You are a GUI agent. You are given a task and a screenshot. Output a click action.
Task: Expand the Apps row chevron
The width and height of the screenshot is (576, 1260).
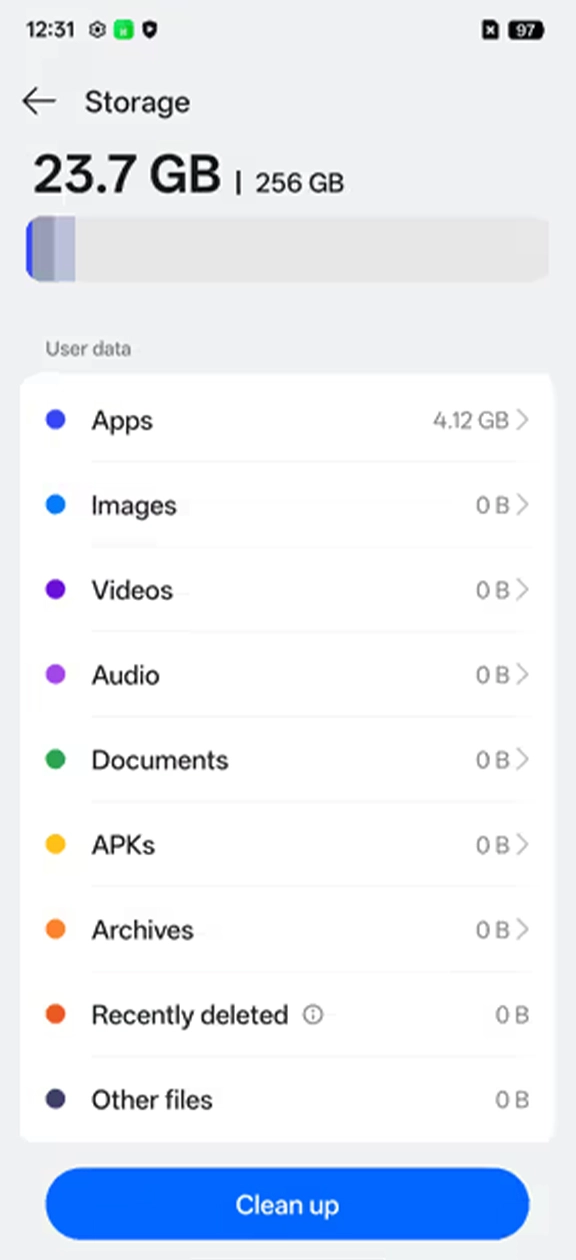coord(522,420)
